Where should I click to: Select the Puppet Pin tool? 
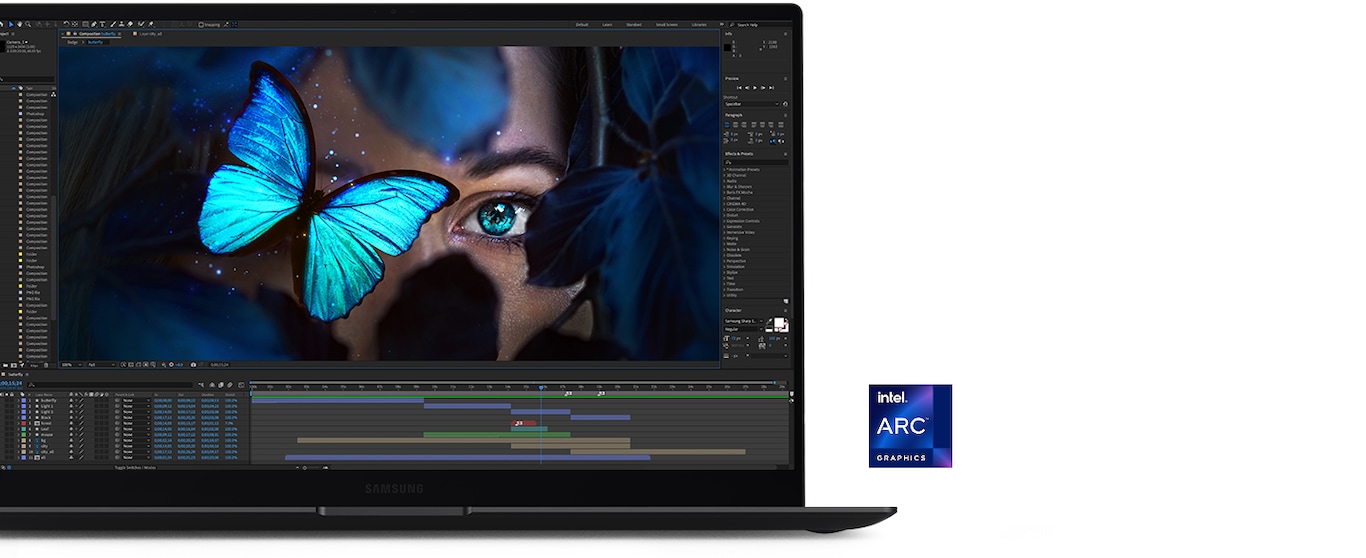151,24
